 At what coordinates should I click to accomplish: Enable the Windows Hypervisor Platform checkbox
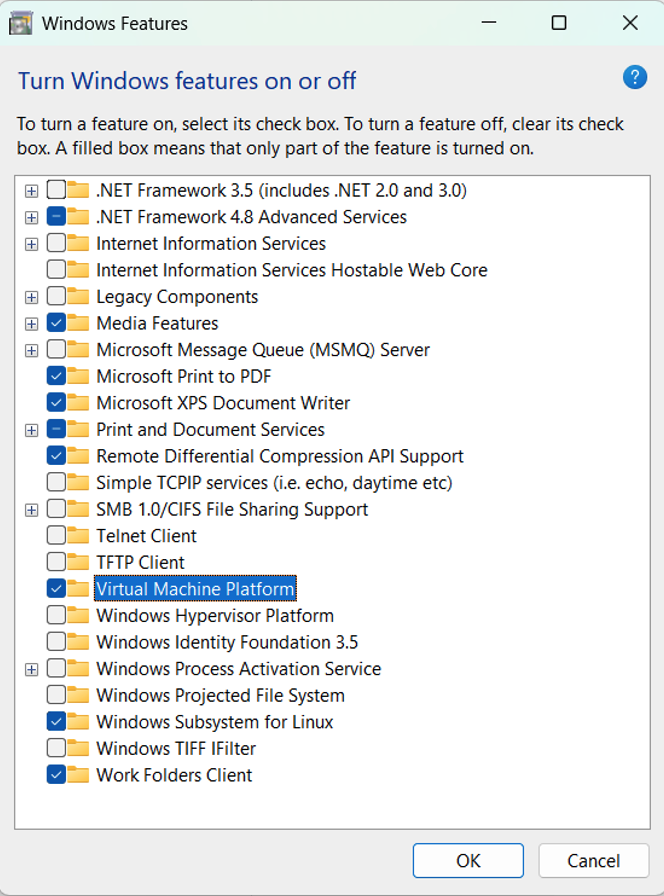click(56, 615)
